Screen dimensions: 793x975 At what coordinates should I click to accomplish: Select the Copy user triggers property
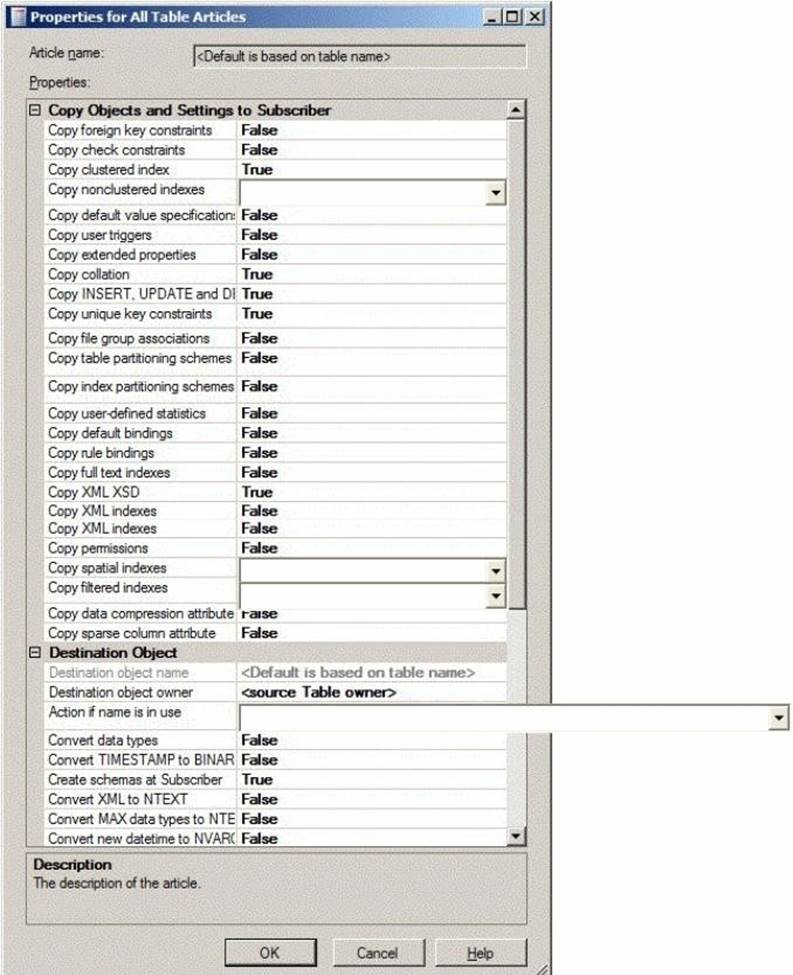(100, 235)
